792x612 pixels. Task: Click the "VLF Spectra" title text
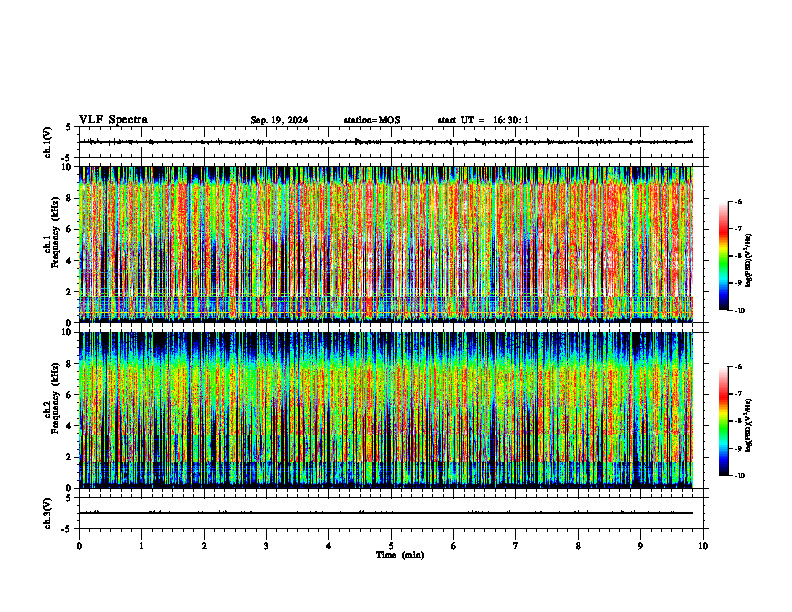click(x=113, y=120)
